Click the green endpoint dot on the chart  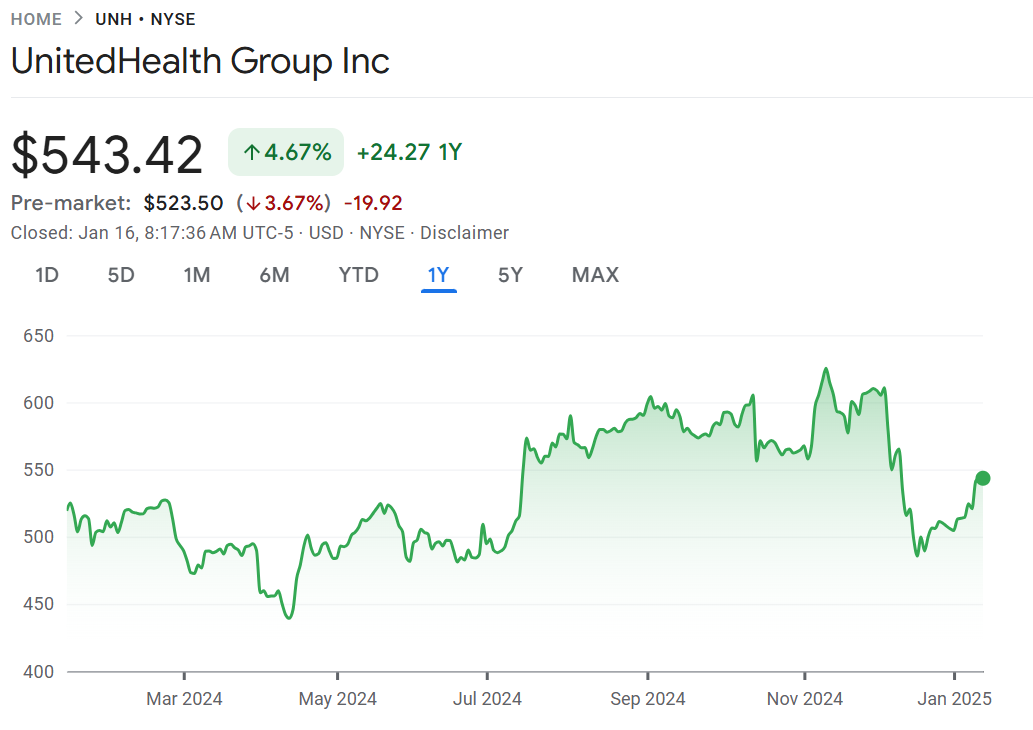click(983, 478)
